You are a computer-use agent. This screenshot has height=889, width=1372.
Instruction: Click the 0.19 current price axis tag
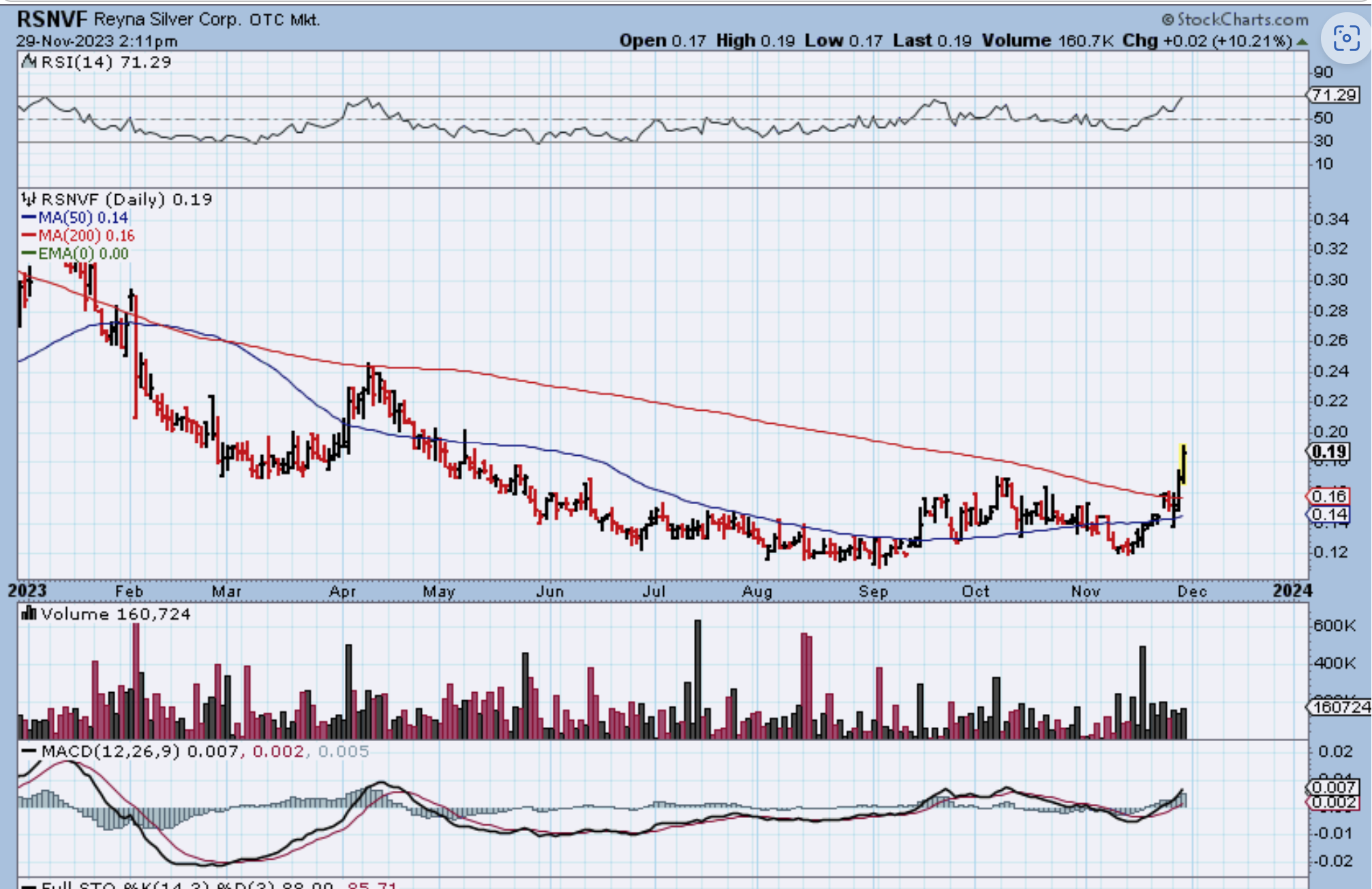[1328, 452]
